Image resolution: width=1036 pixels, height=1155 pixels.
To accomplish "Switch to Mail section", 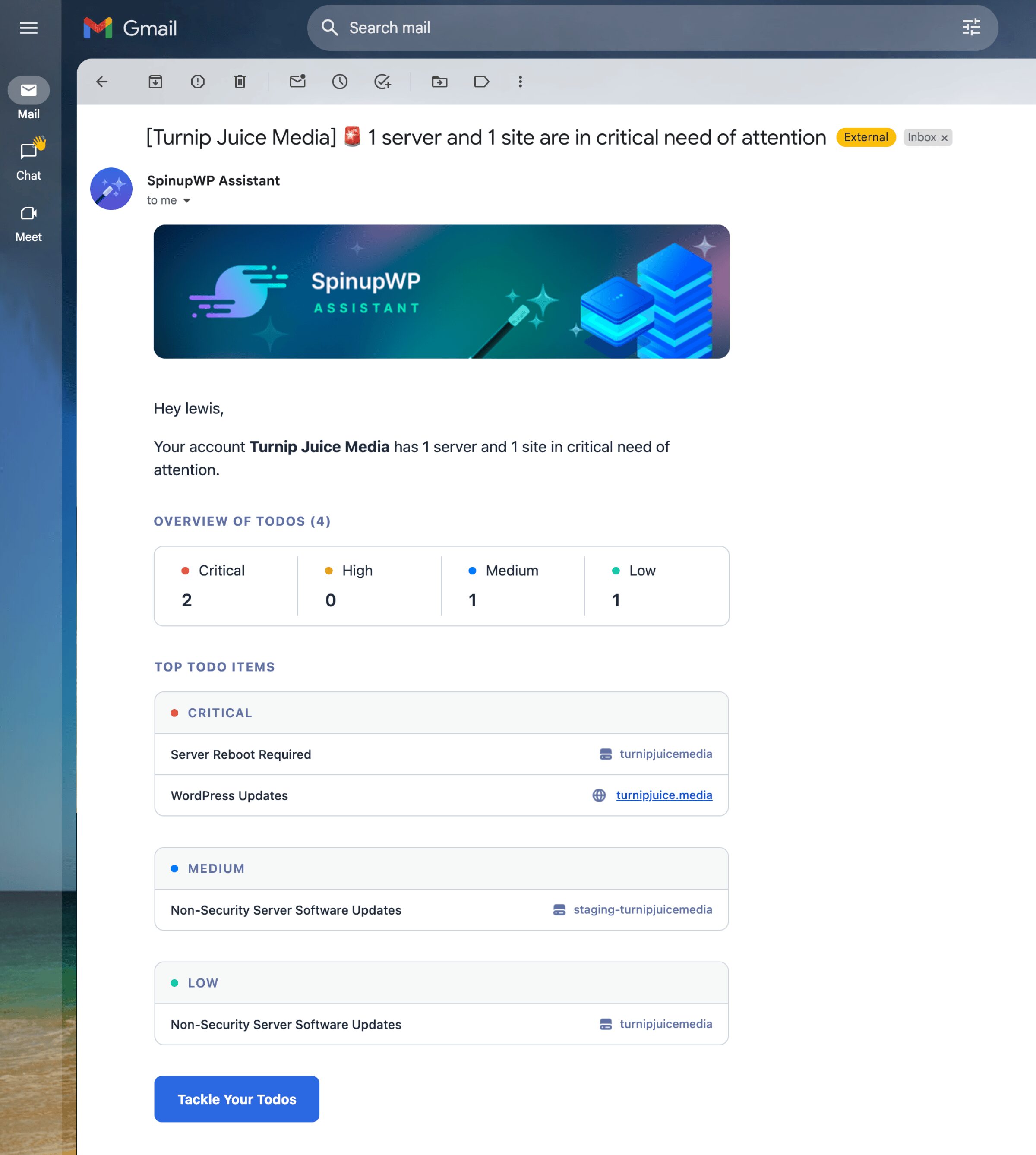I will point(28,98).
